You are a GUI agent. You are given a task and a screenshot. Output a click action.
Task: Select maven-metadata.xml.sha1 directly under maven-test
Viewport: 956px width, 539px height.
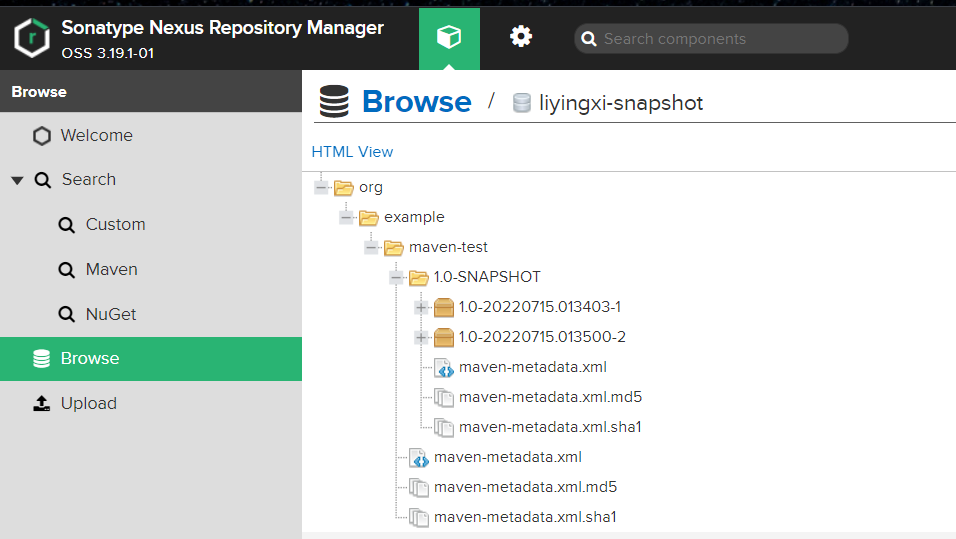tap(525, 517)
